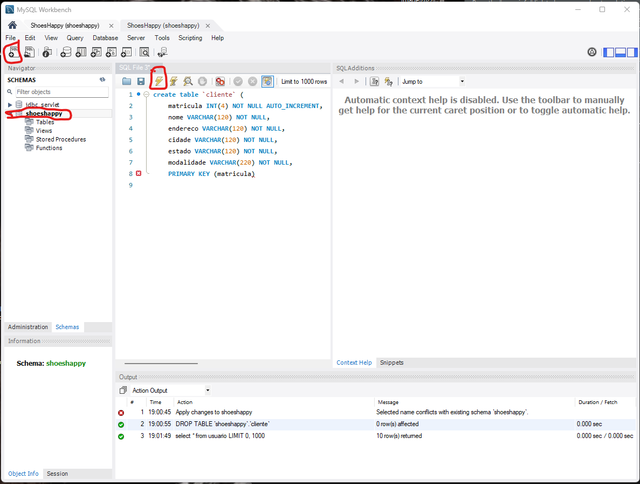Open the Scripting menu
Screen dimensions: 640x484
[x=190, y=38]
